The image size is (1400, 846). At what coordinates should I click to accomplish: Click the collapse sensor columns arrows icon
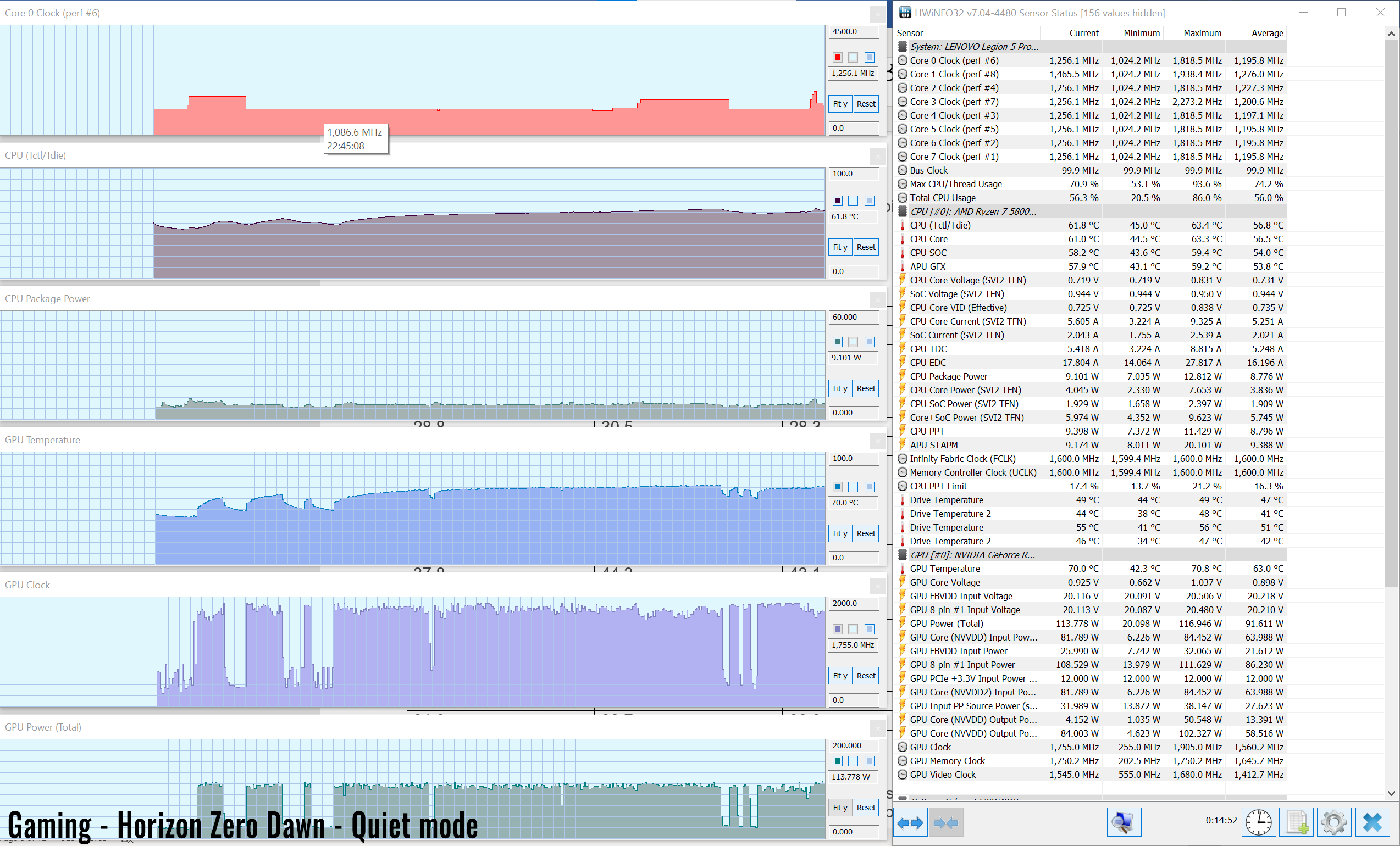coord(946,822)
